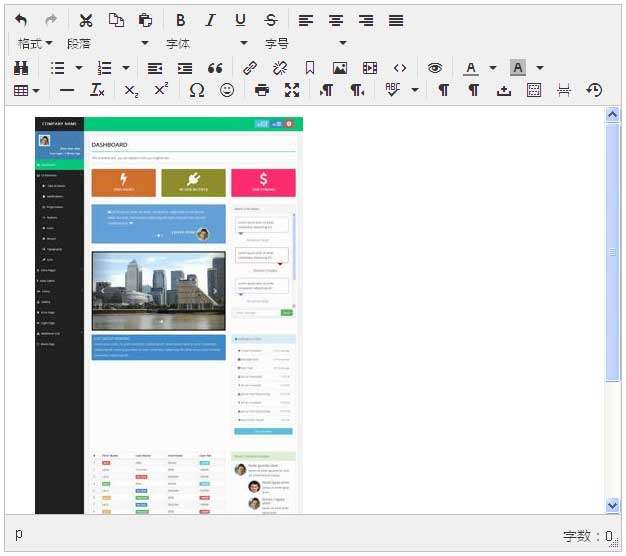The height and width of the screenshot is (556, 626).
Task: Open the 格式 dropdown menu
Action: tap(35, 44)
